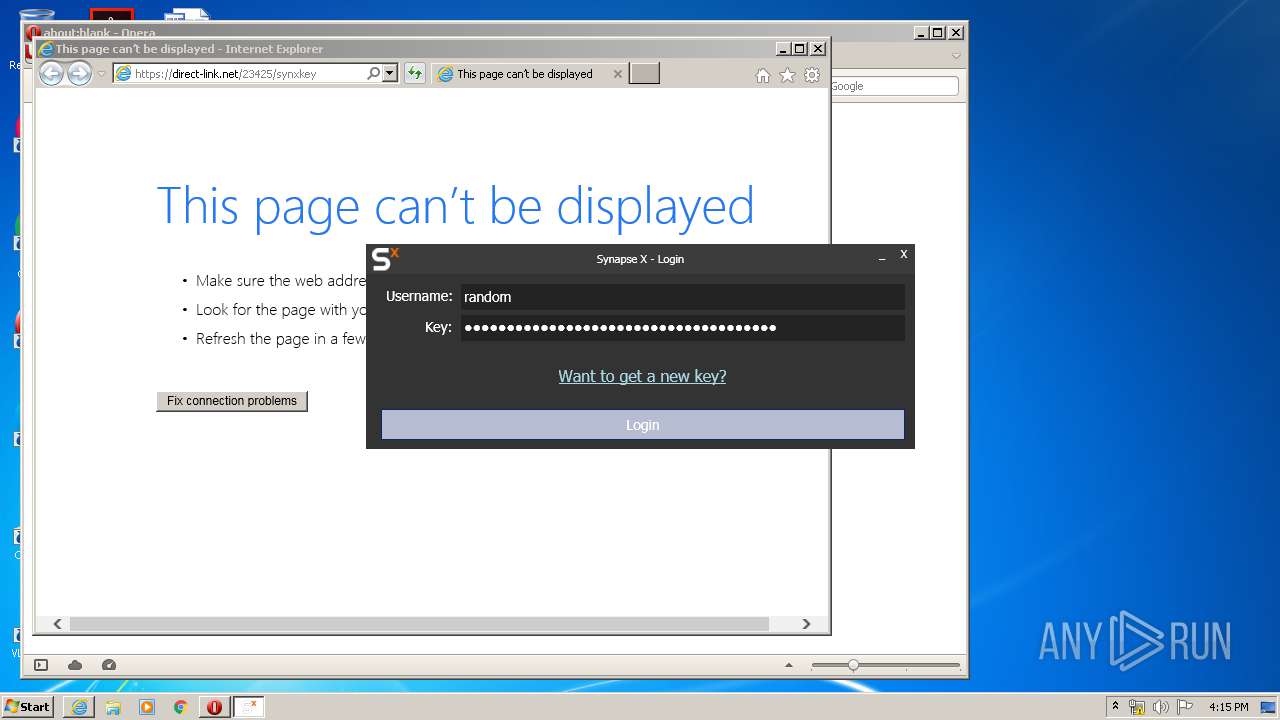Click the Key field in Synapse X

(x=682, y=328)
